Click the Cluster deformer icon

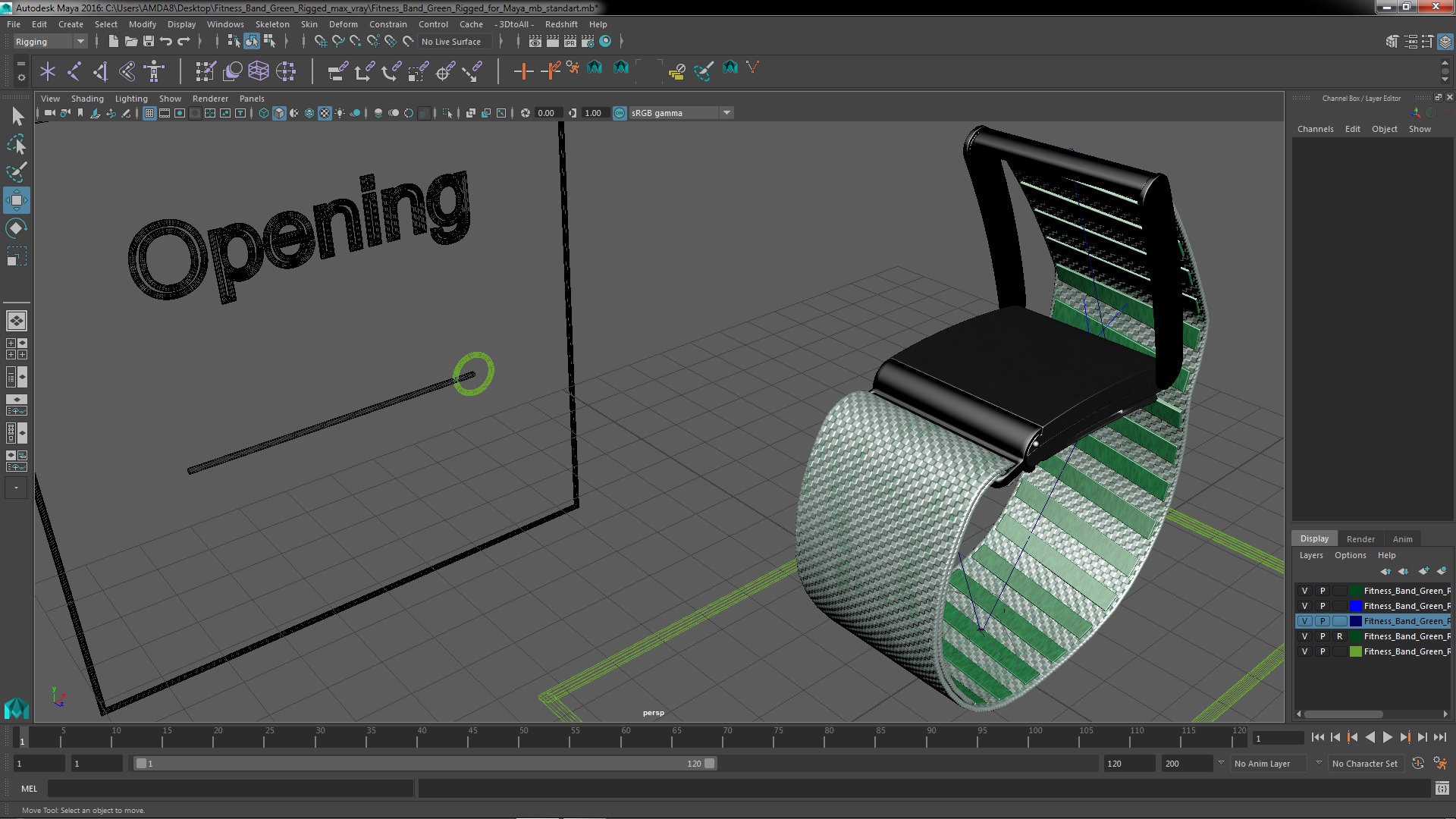(286, 71)
